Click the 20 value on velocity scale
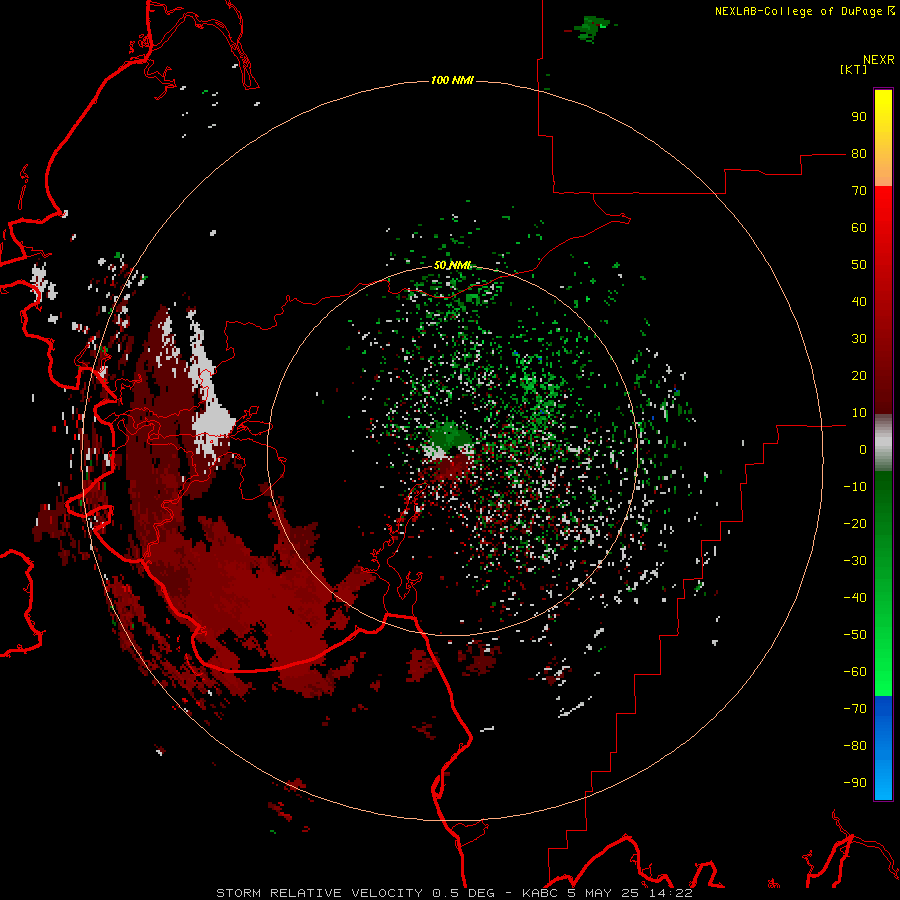The width and height of the screenshot is (900, 900). 859,375
